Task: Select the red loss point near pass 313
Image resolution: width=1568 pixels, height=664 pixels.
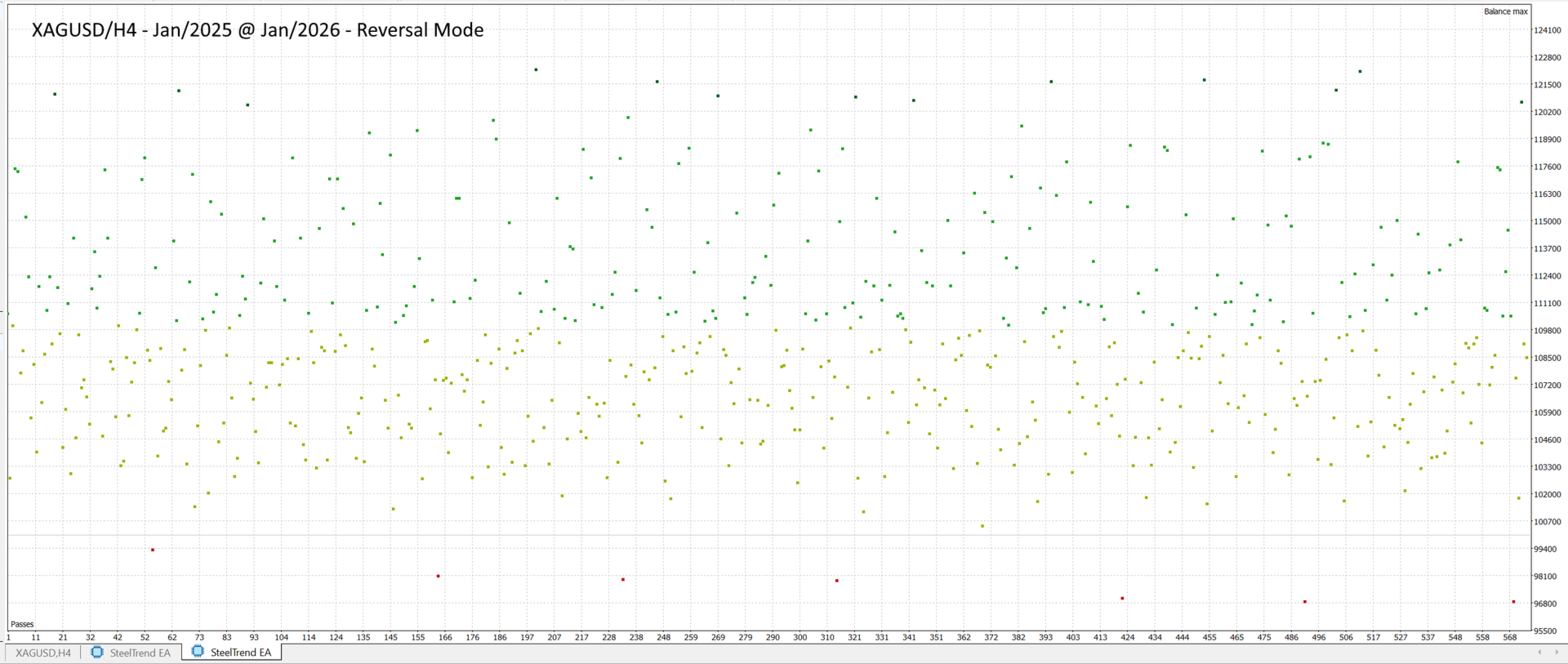Action: [x=837, y=581]
